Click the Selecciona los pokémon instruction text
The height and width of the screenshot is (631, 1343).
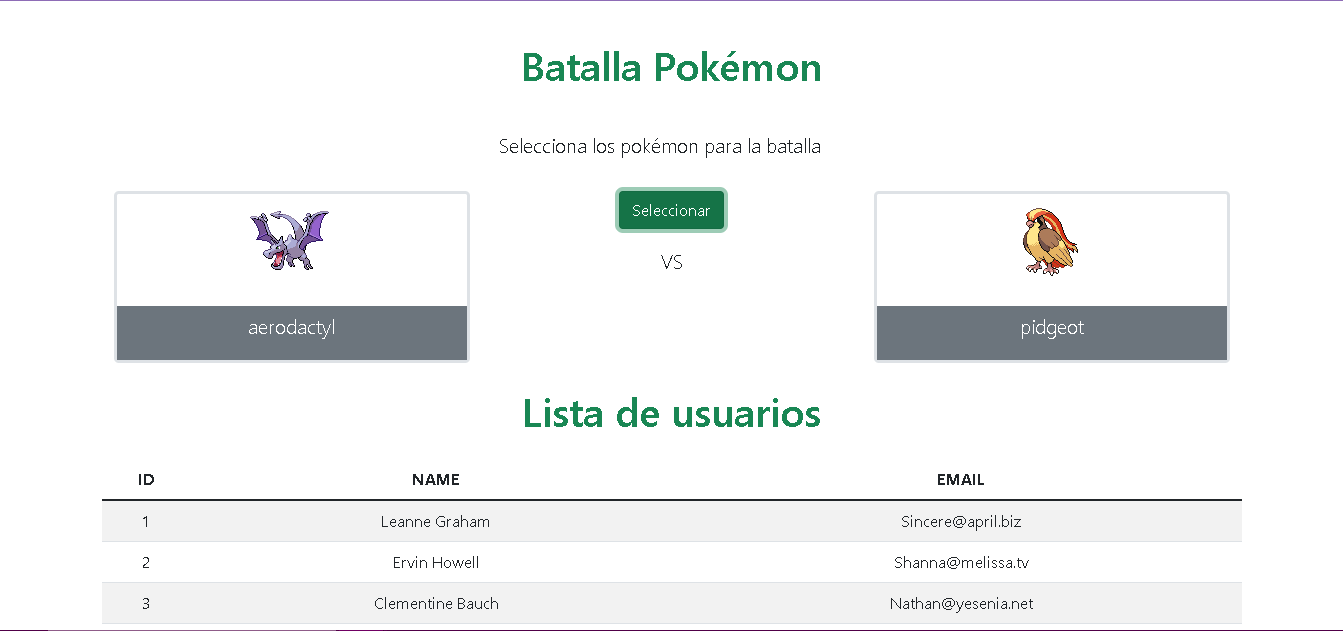point(660,146)
